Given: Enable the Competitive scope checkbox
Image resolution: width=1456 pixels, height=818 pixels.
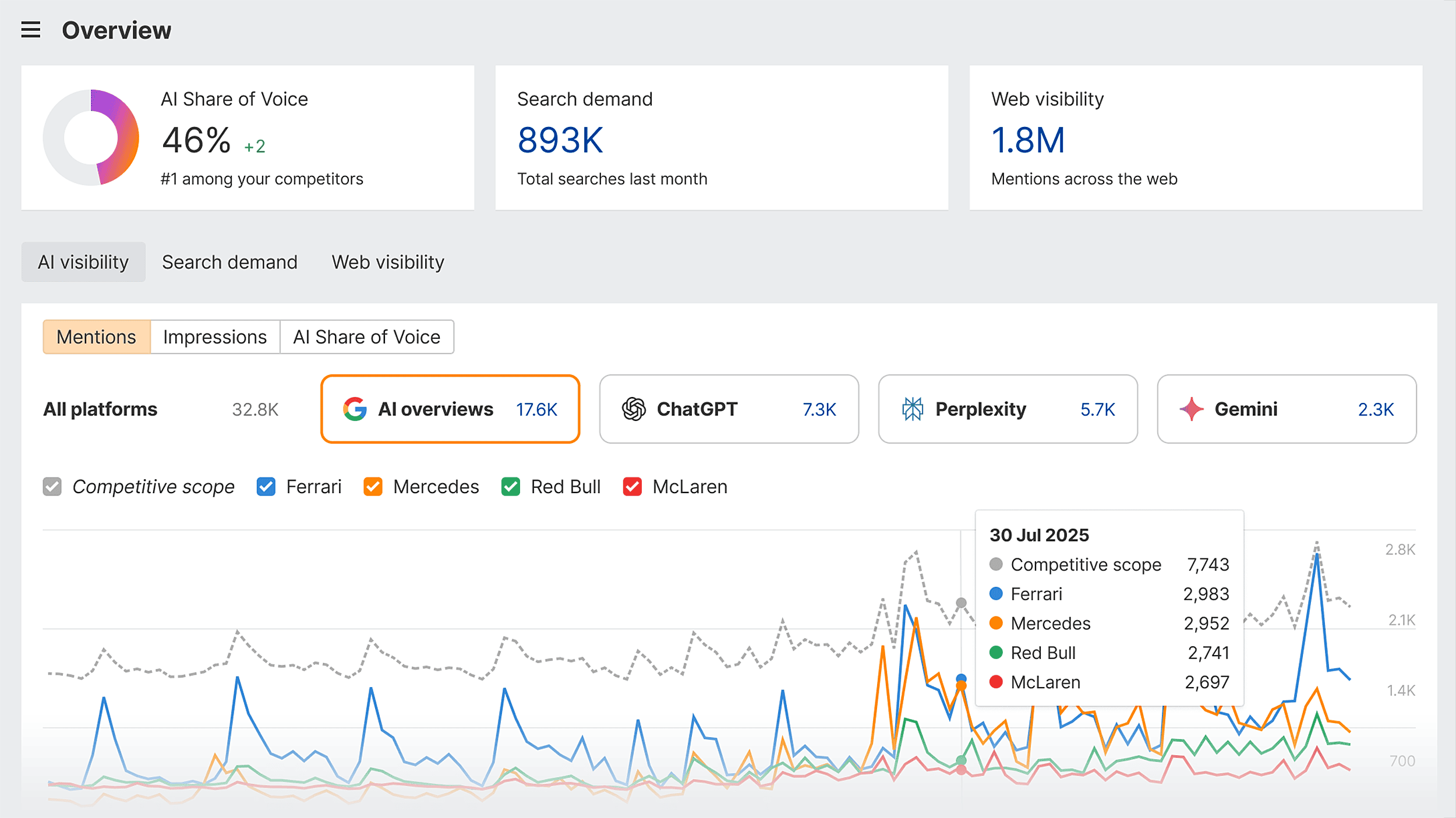Looking at the screenshot, I should coord(52,486).
